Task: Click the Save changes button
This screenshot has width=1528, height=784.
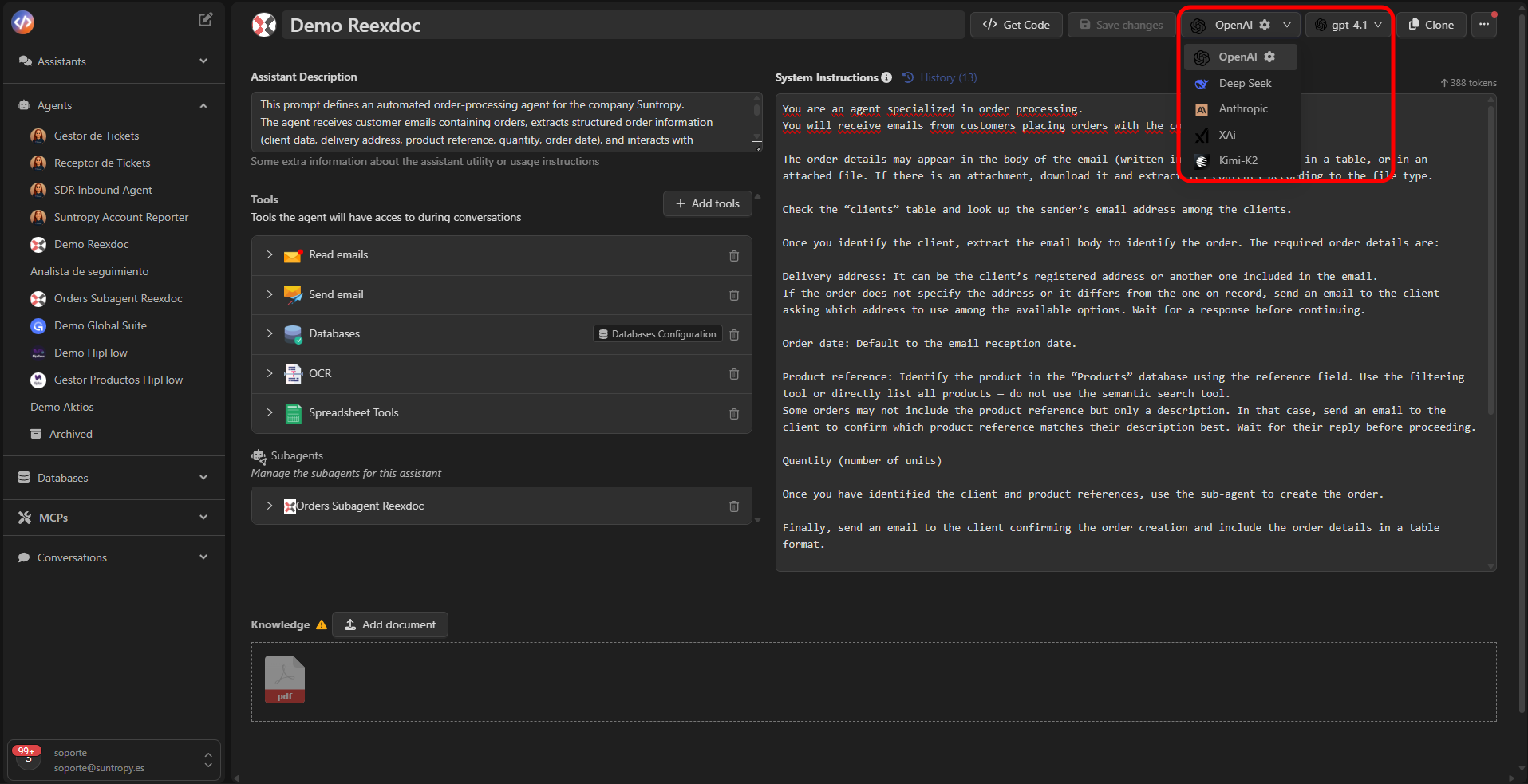Action: point(1121,25)
